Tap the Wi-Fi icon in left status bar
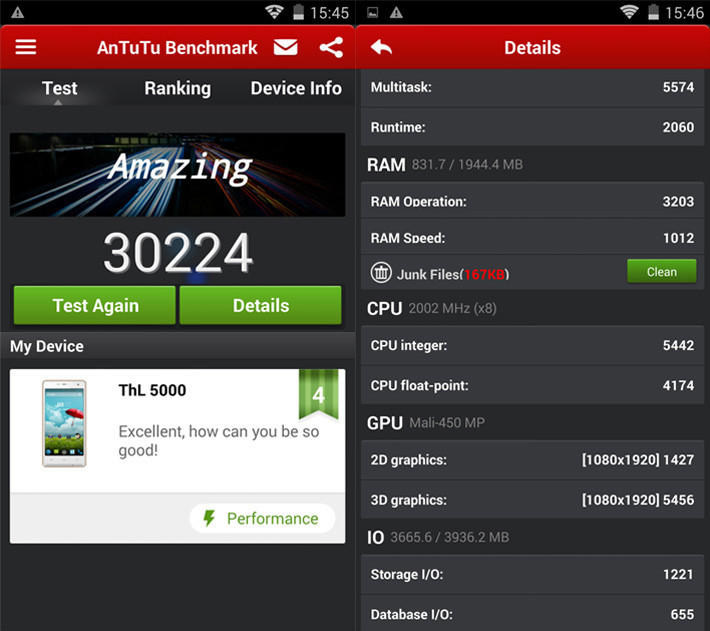 point(274,12)
